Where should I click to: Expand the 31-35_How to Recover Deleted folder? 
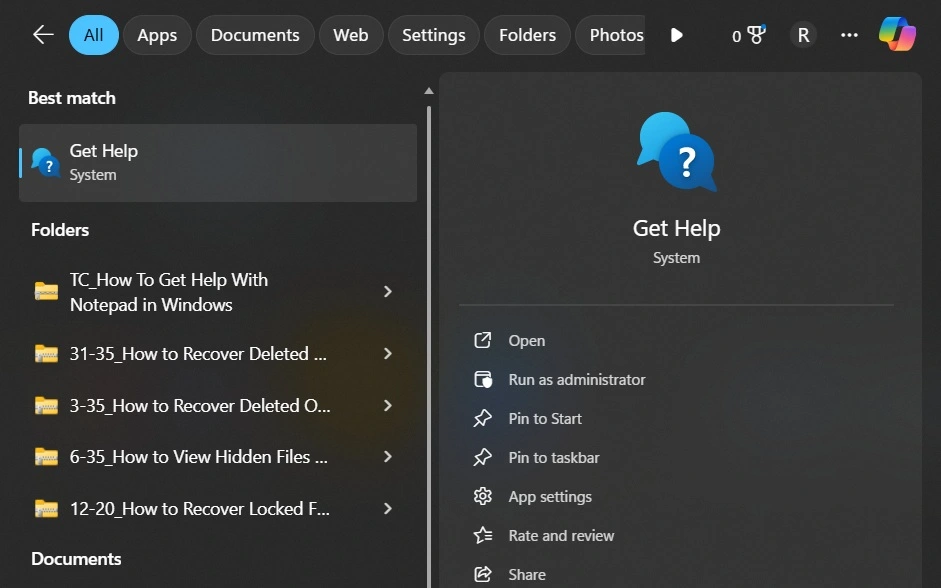[x=388, y=353]
